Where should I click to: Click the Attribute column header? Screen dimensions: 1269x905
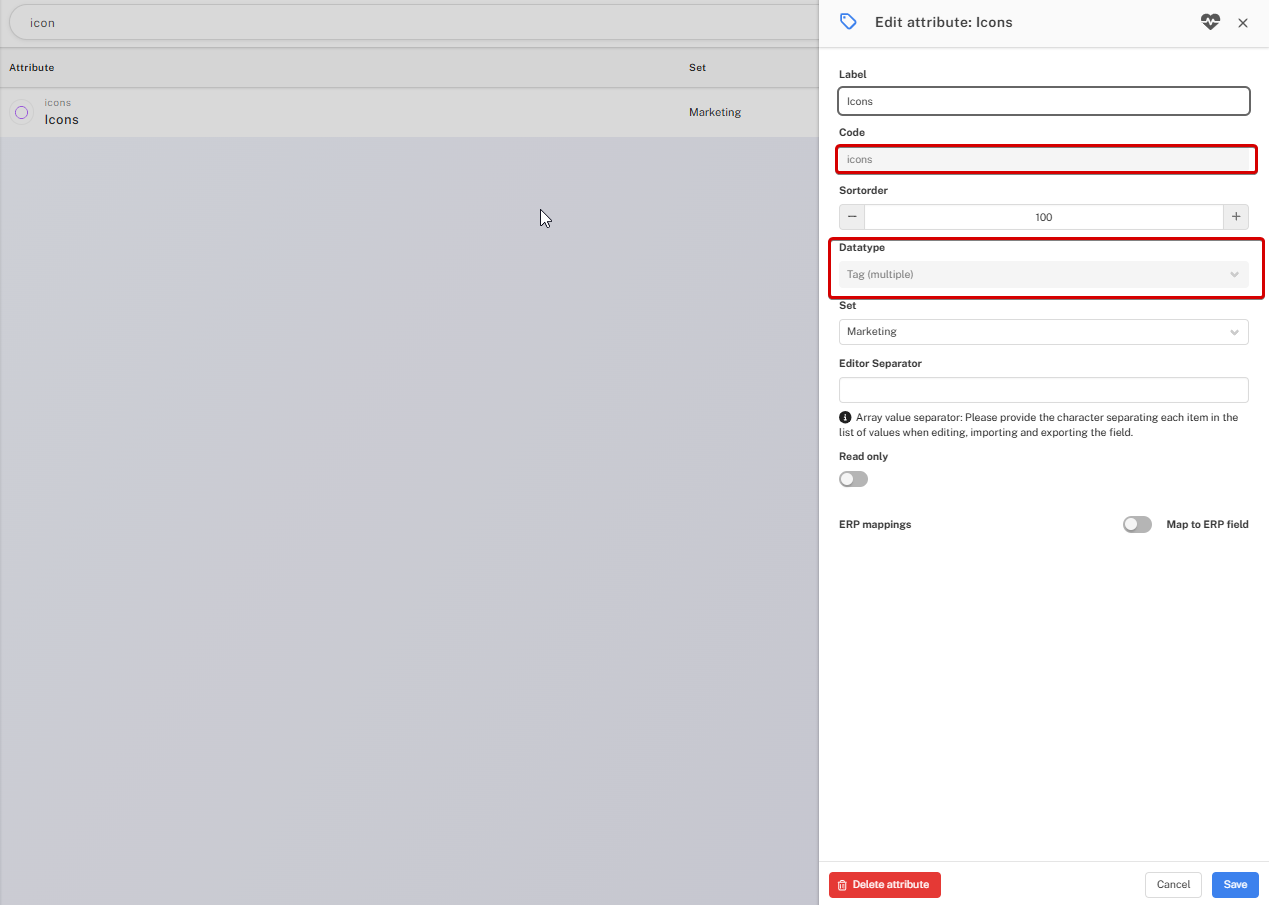(x=32, y=68)
